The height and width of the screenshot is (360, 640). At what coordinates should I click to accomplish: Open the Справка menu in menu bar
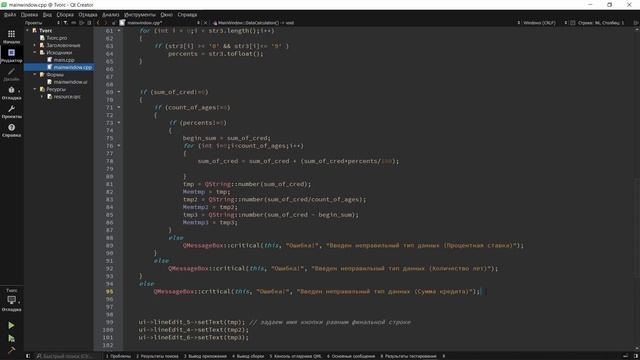187,15
